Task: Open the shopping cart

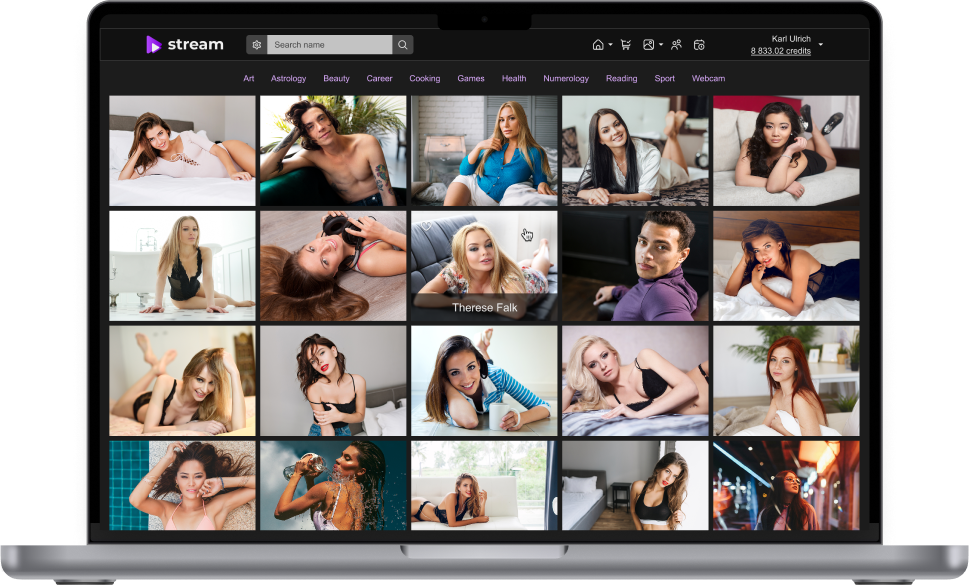Action: point(625,44)
